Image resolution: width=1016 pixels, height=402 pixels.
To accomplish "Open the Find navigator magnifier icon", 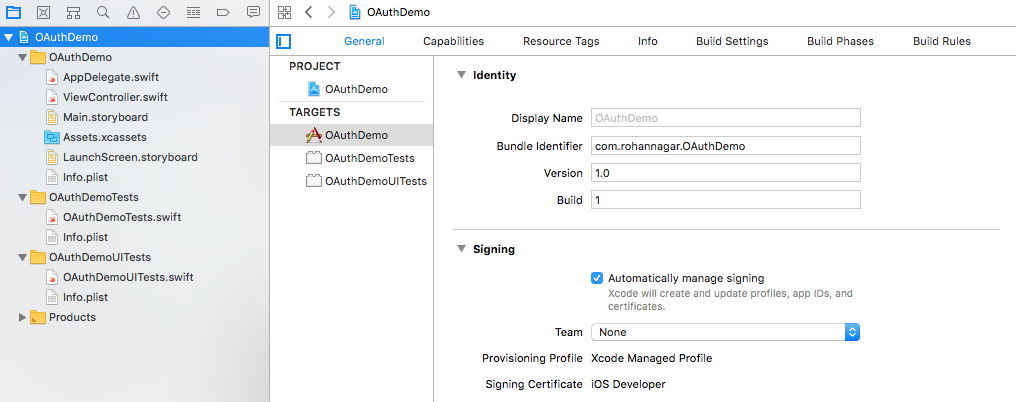I will pyautogui.click(x=103, y=12).
